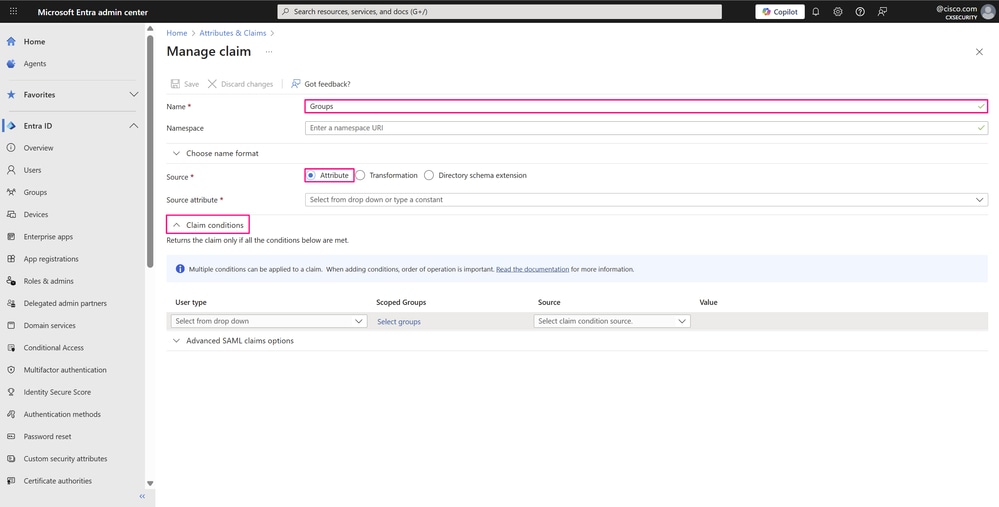
Task: Click the Multifactor authentication shield icon
Action: [x=11, y=369]
